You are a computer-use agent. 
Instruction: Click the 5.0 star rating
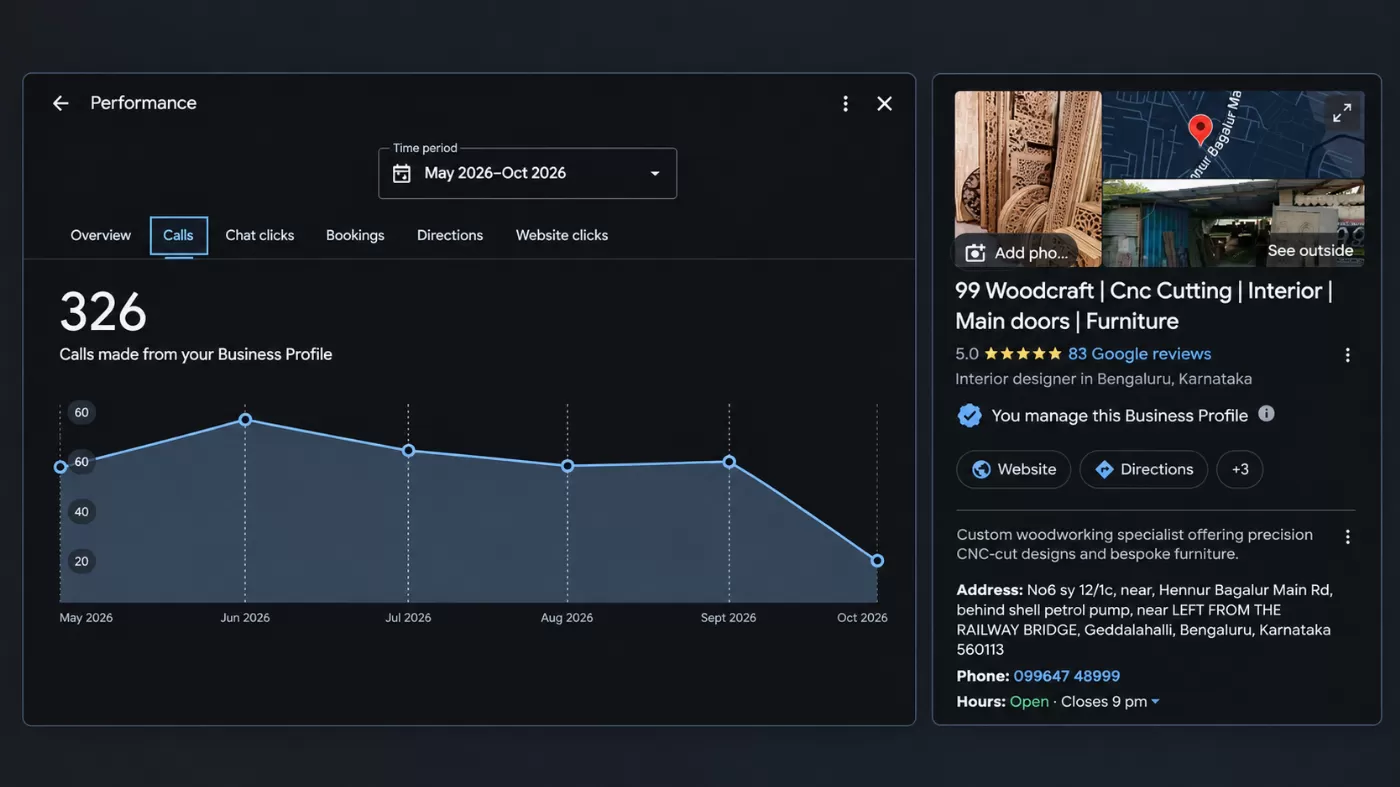pos(1008,354)
